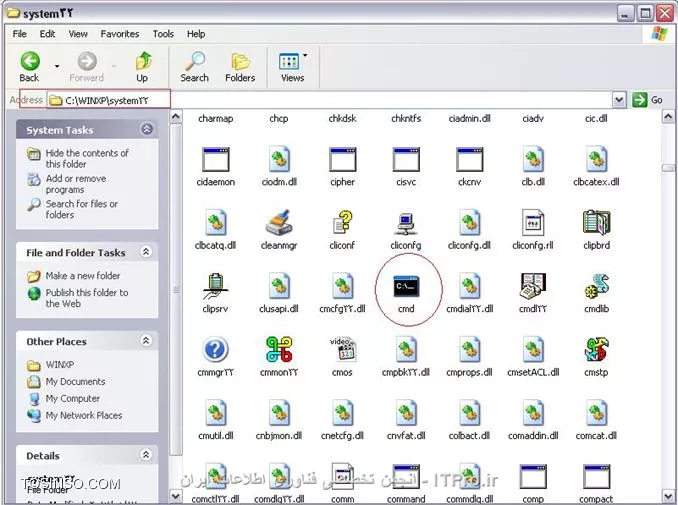Viewport: 678px width, 505px height.
Task: Open My Network Places link
Action: pyautogui.click(x=84, y=415)
